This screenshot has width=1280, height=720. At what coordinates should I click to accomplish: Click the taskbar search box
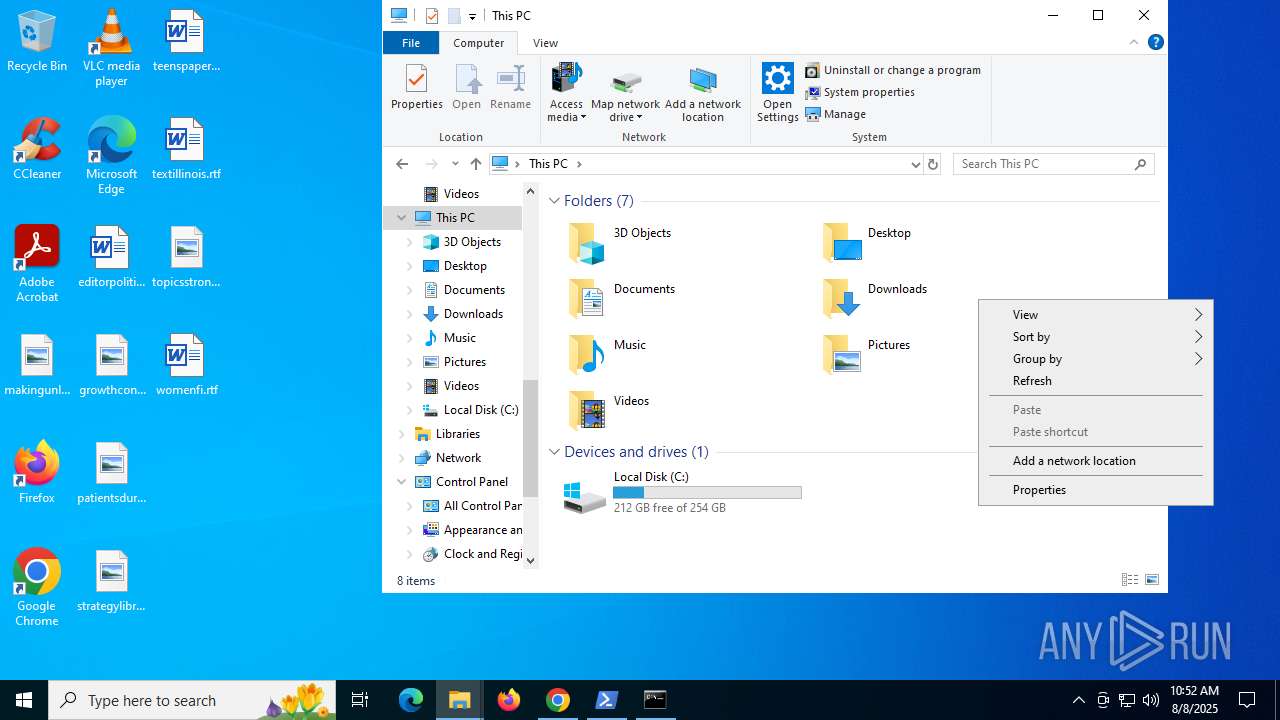[x=193, y=700]
